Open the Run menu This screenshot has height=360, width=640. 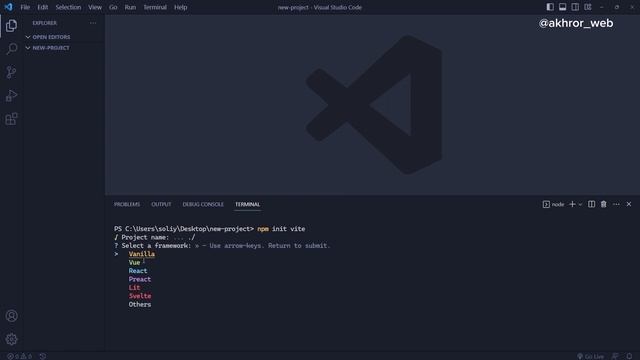(130, 7)
